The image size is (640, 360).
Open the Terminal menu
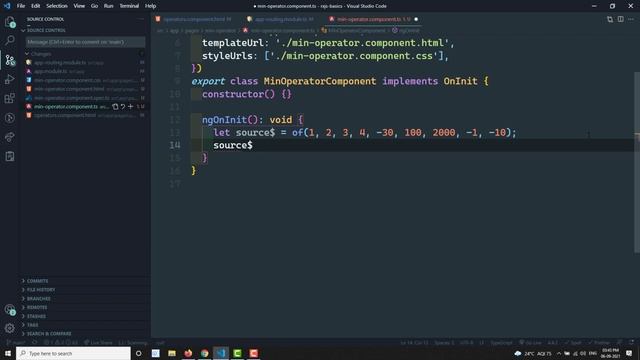coord(129,6)
